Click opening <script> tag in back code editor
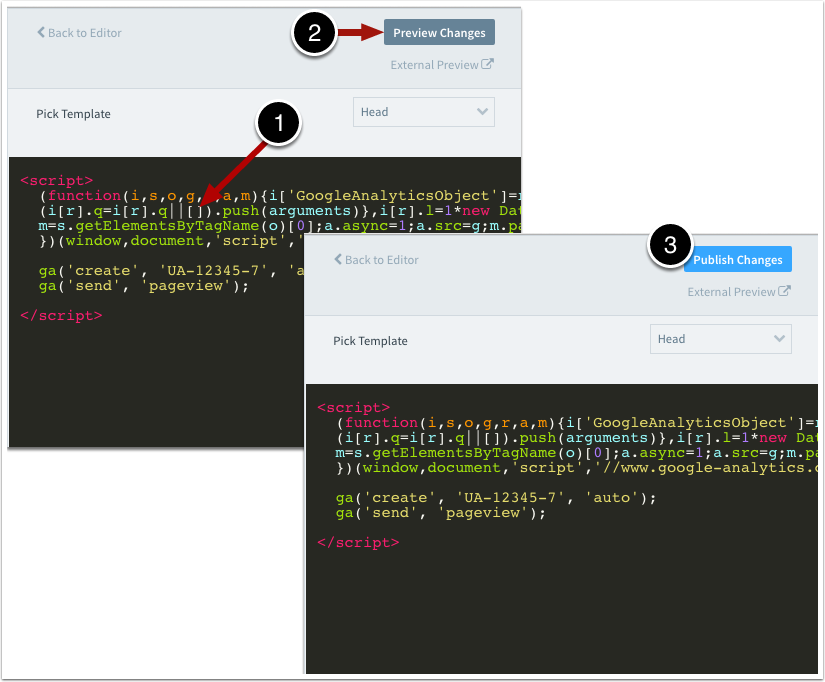 coord(56,180)
